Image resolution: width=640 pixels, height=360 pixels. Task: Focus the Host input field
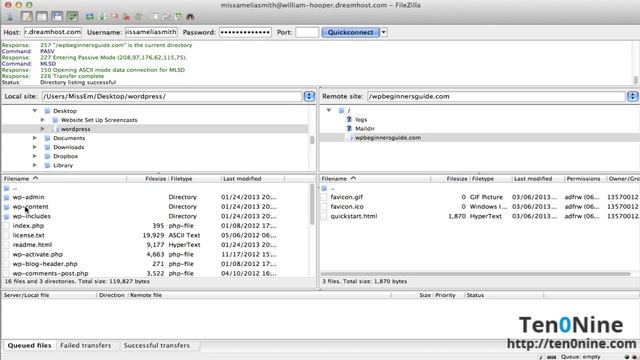(x=53, y=32)
